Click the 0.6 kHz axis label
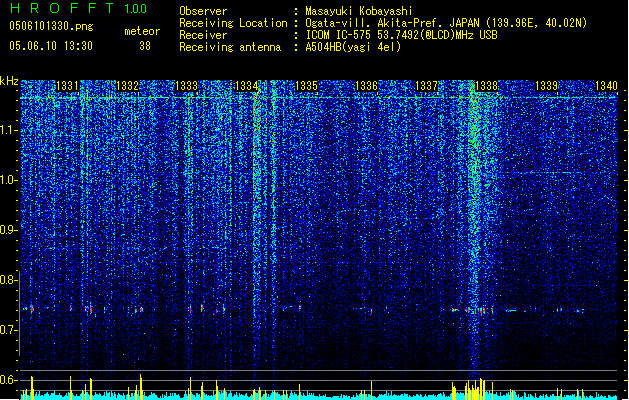Image resolution: width=629 pixels, height=400 pixels. point(9,380)
